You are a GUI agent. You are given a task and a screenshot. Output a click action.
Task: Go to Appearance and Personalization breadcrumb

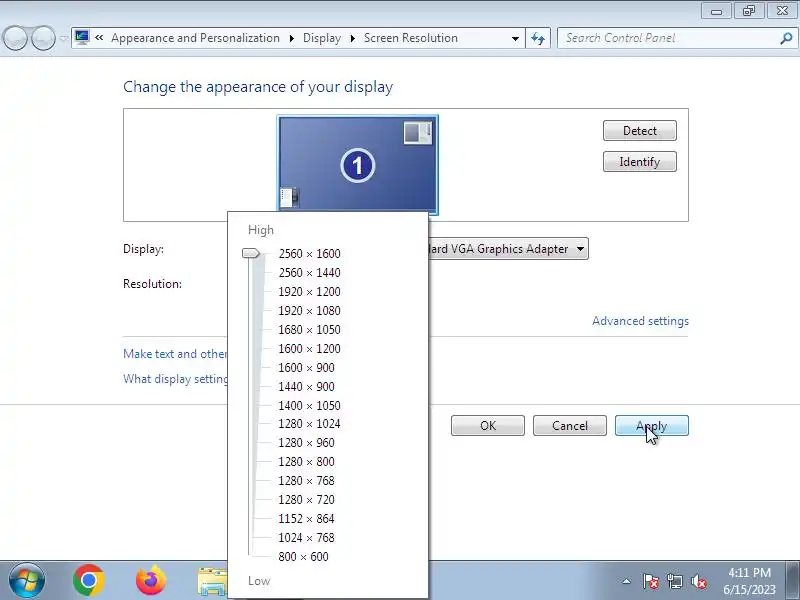195,38
